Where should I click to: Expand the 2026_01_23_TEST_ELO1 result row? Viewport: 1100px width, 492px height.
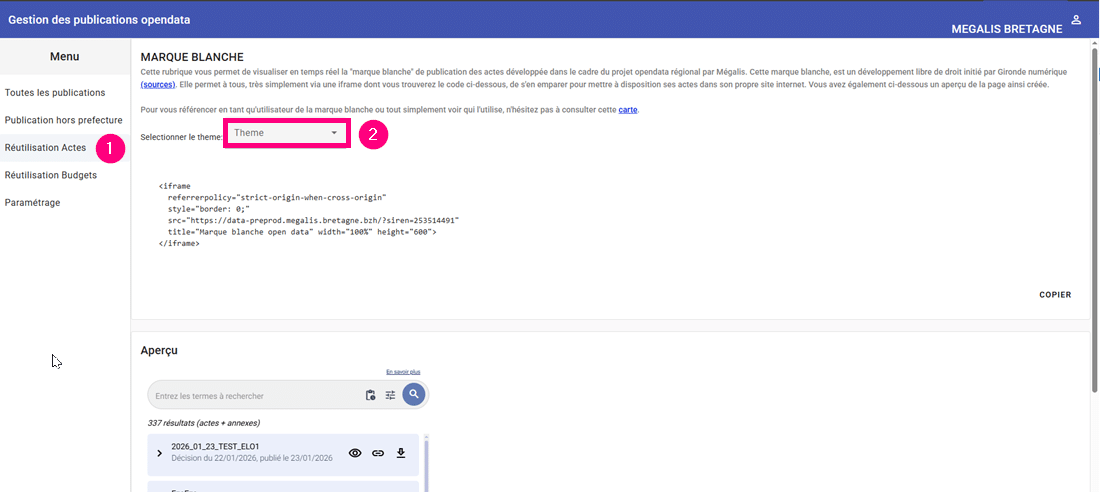click(x=160, y=453)
